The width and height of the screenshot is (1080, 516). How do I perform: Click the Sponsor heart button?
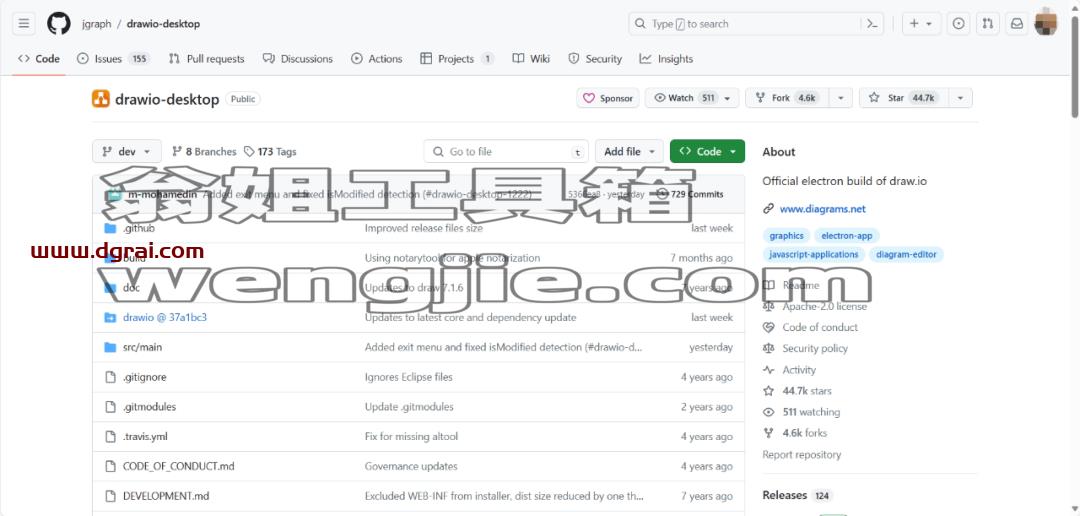point(608,98)
